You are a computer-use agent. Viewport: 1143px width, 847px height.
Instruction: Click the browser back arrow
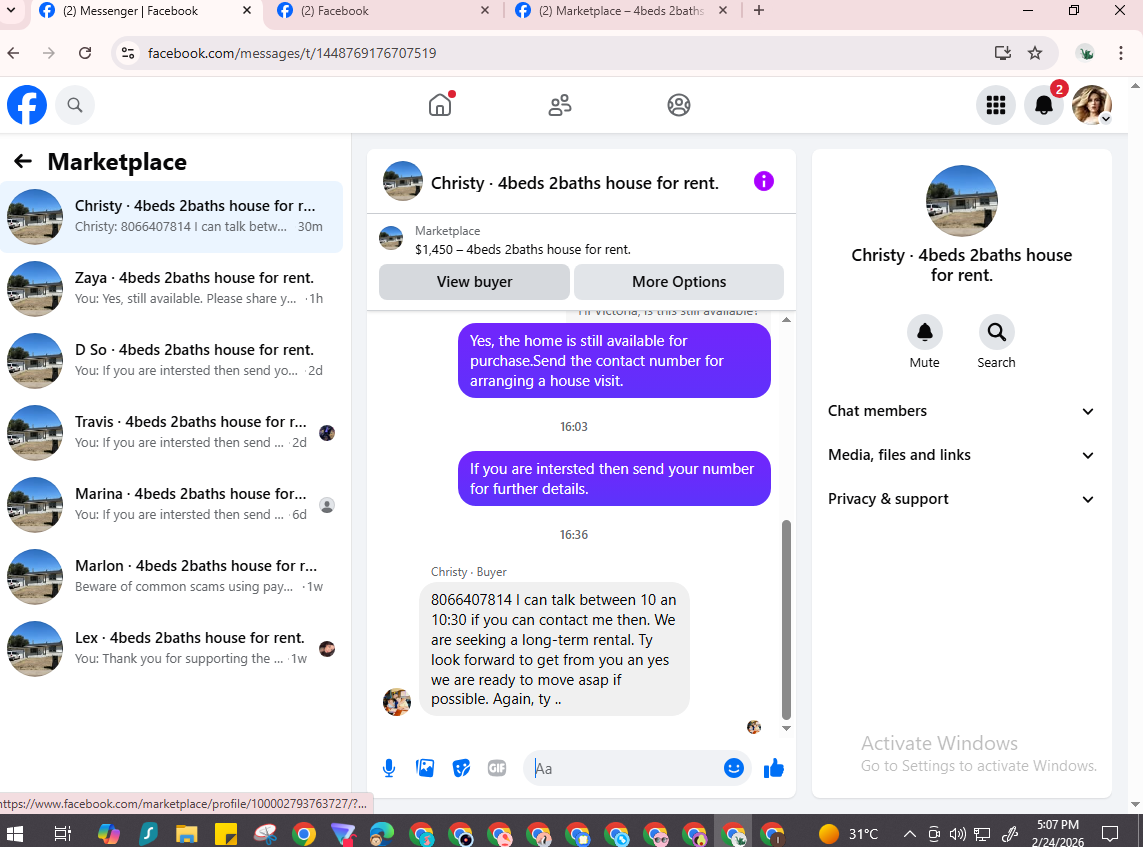click(14, 53)
